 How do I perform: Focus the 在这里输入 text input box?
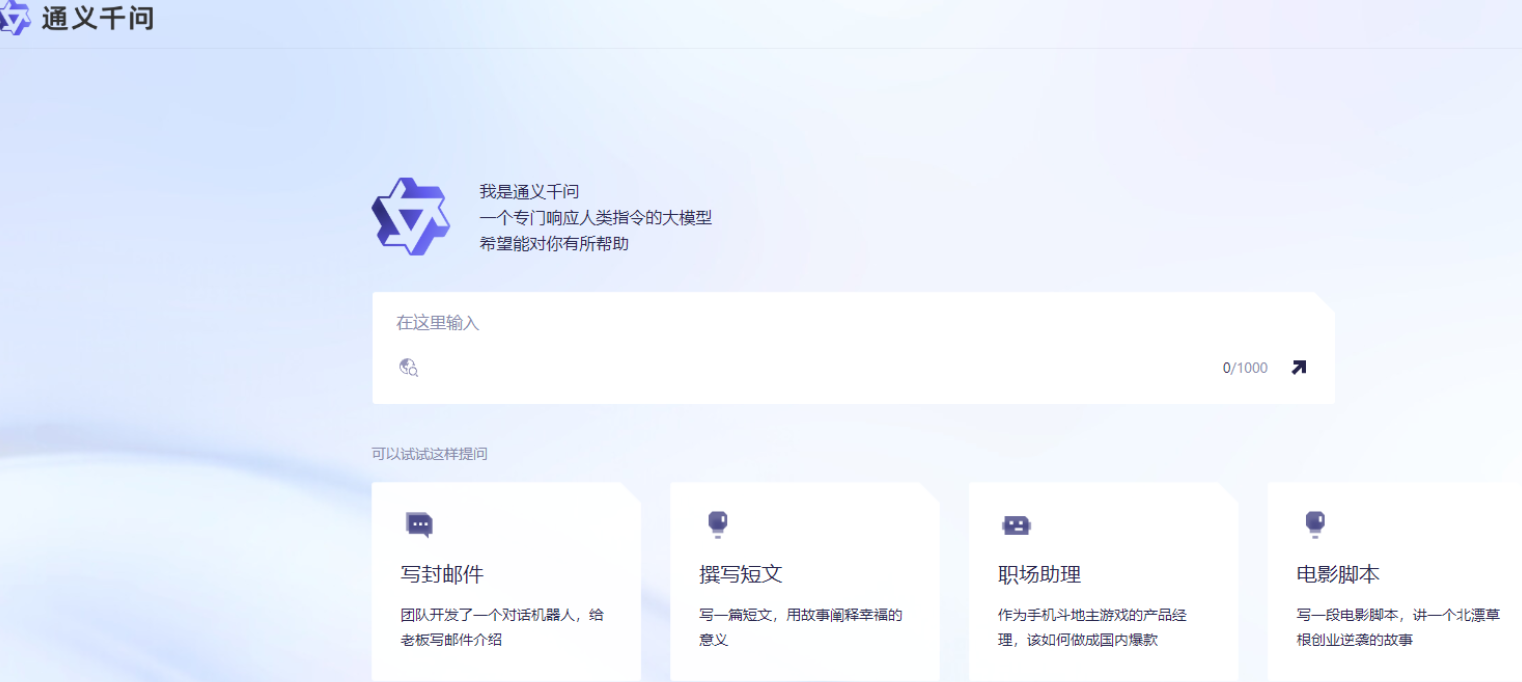pos(853,348)
